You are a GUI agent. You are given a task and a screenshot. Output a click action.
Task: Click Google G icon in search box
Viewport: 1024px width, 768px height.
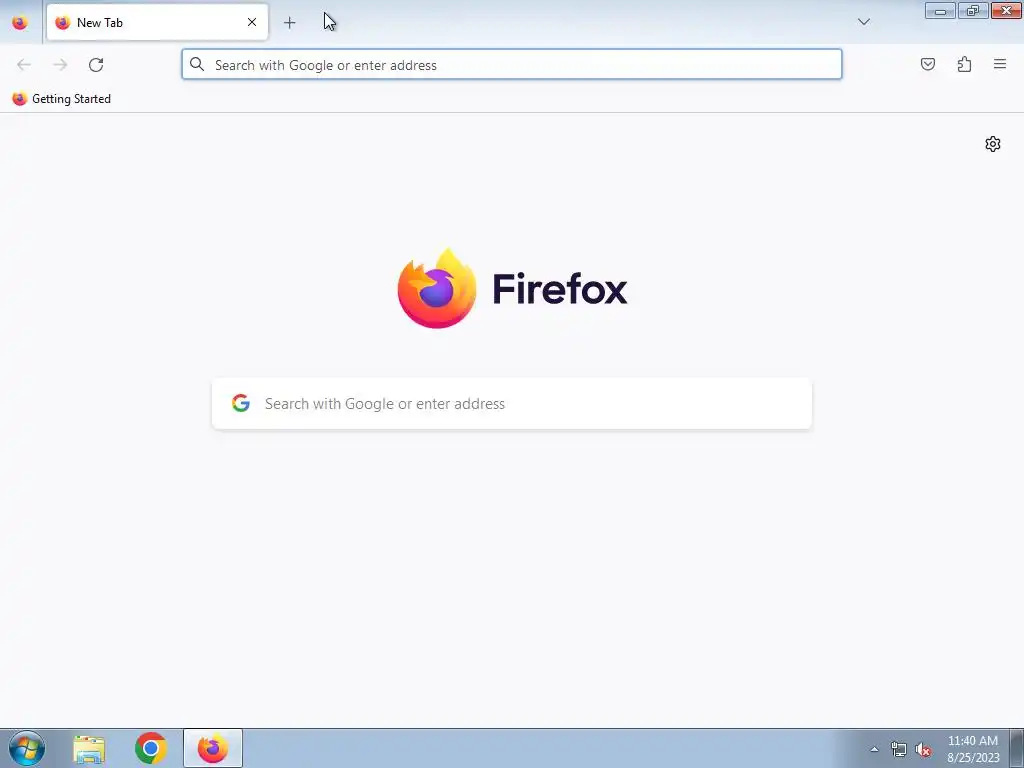click(241, 404)
